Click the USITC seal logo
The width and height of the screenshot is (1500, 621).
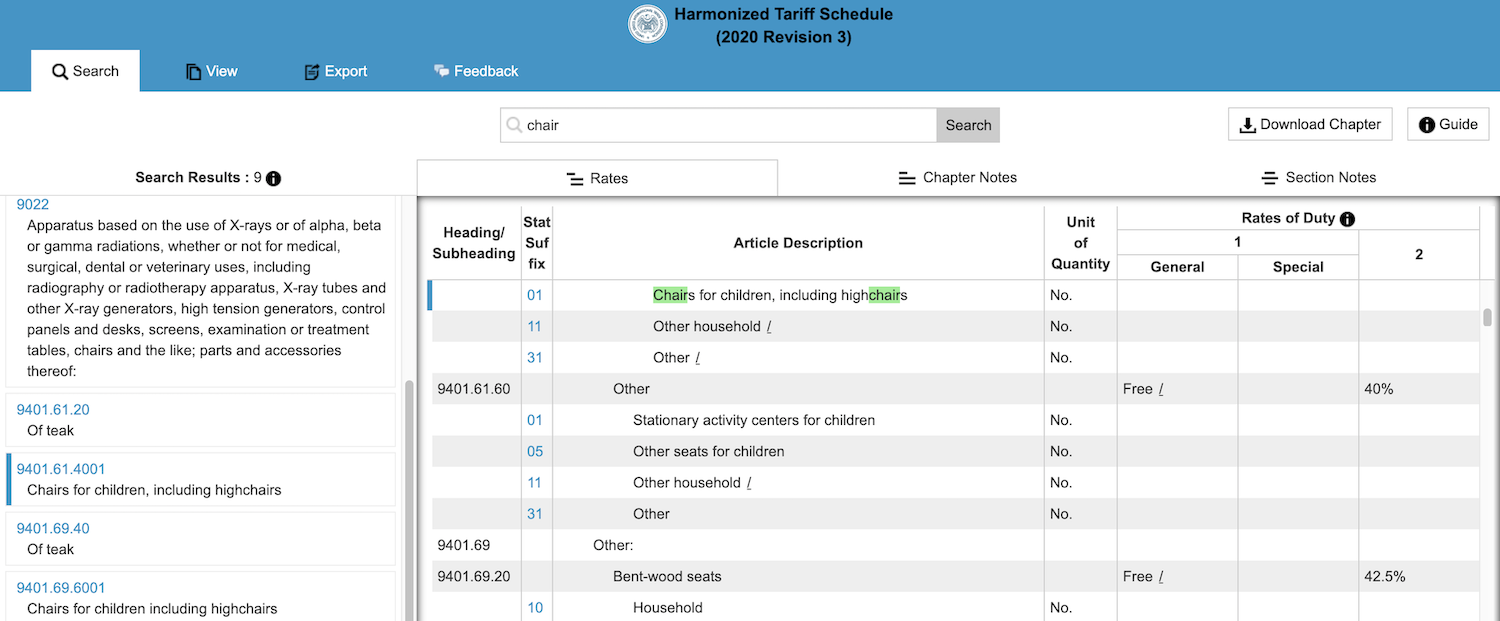pyautogui.click(x=647, y=25)
